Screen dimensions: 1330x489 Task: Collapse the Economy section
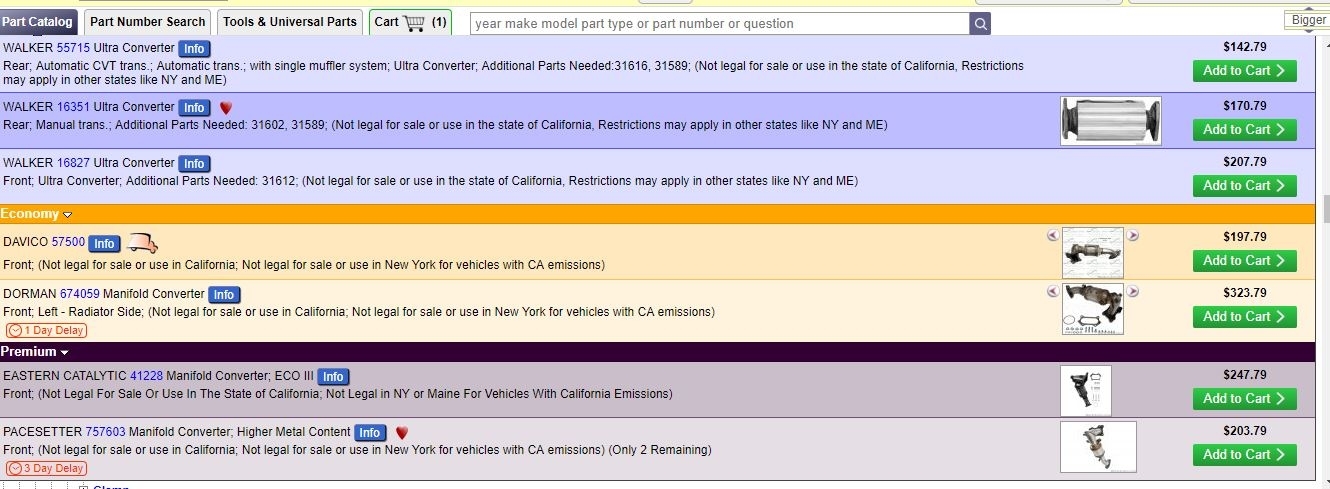pos(68,215)
